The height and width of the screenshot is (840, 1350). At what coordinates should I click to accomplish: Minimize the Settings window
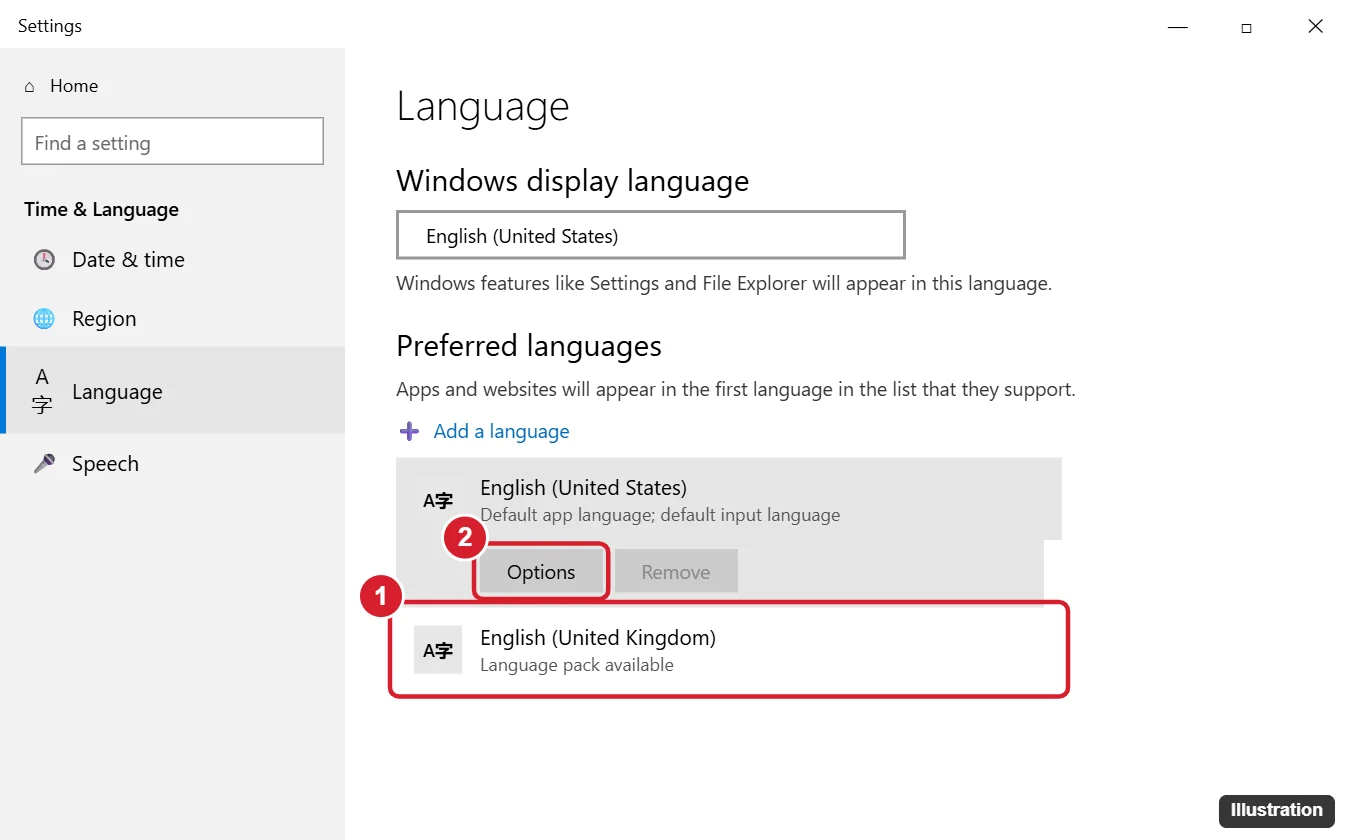(1178, 28)
